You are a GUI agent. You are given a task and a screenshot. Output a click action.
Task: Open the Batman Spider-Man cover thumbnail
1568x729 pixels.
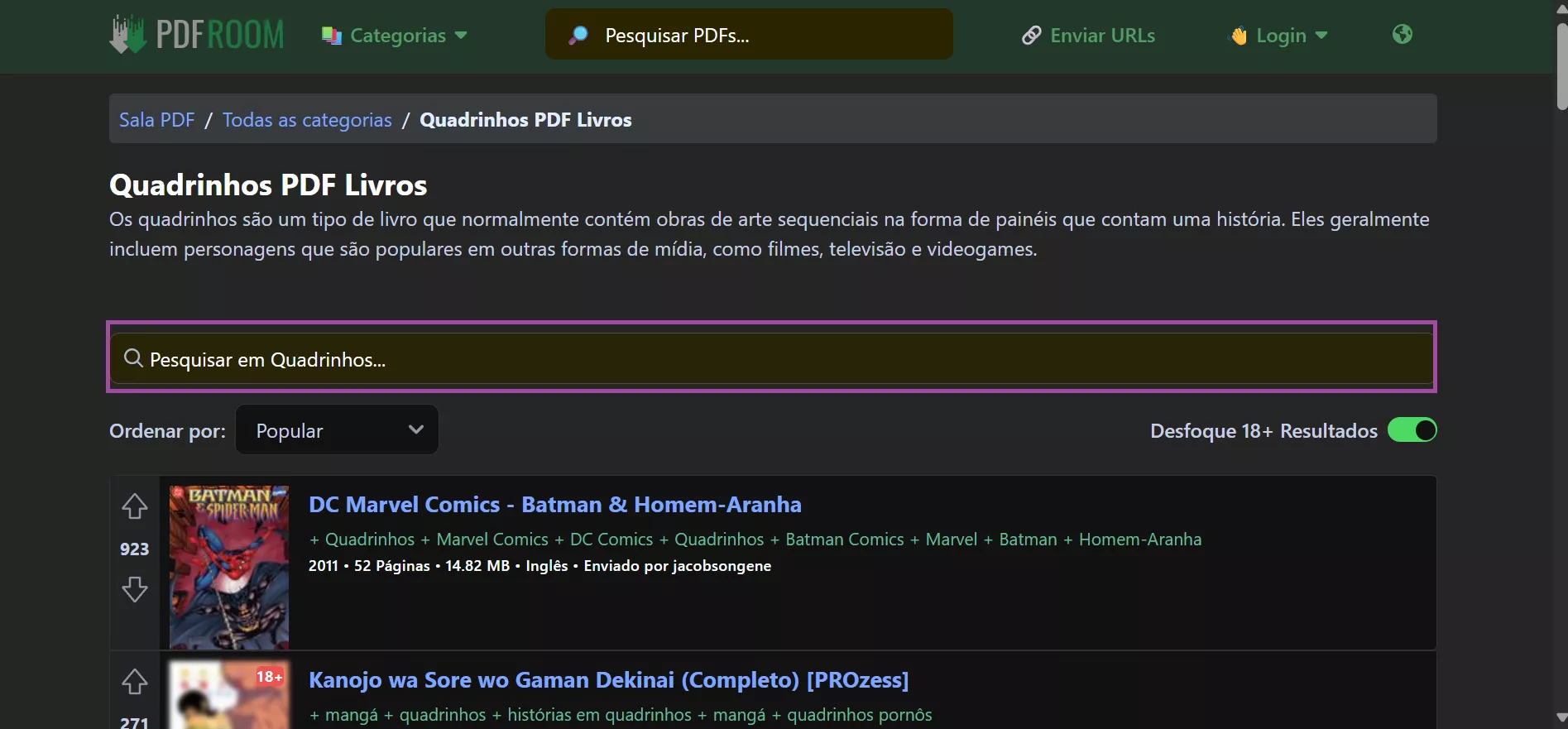(x=229, y=567)
